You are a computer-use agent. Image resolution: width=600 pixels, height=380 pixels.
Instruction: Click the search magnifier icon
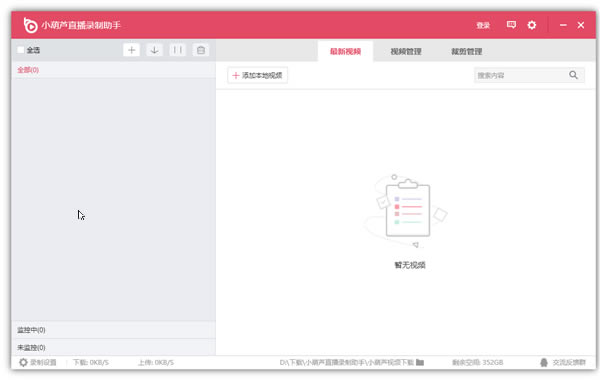[573, 75]
